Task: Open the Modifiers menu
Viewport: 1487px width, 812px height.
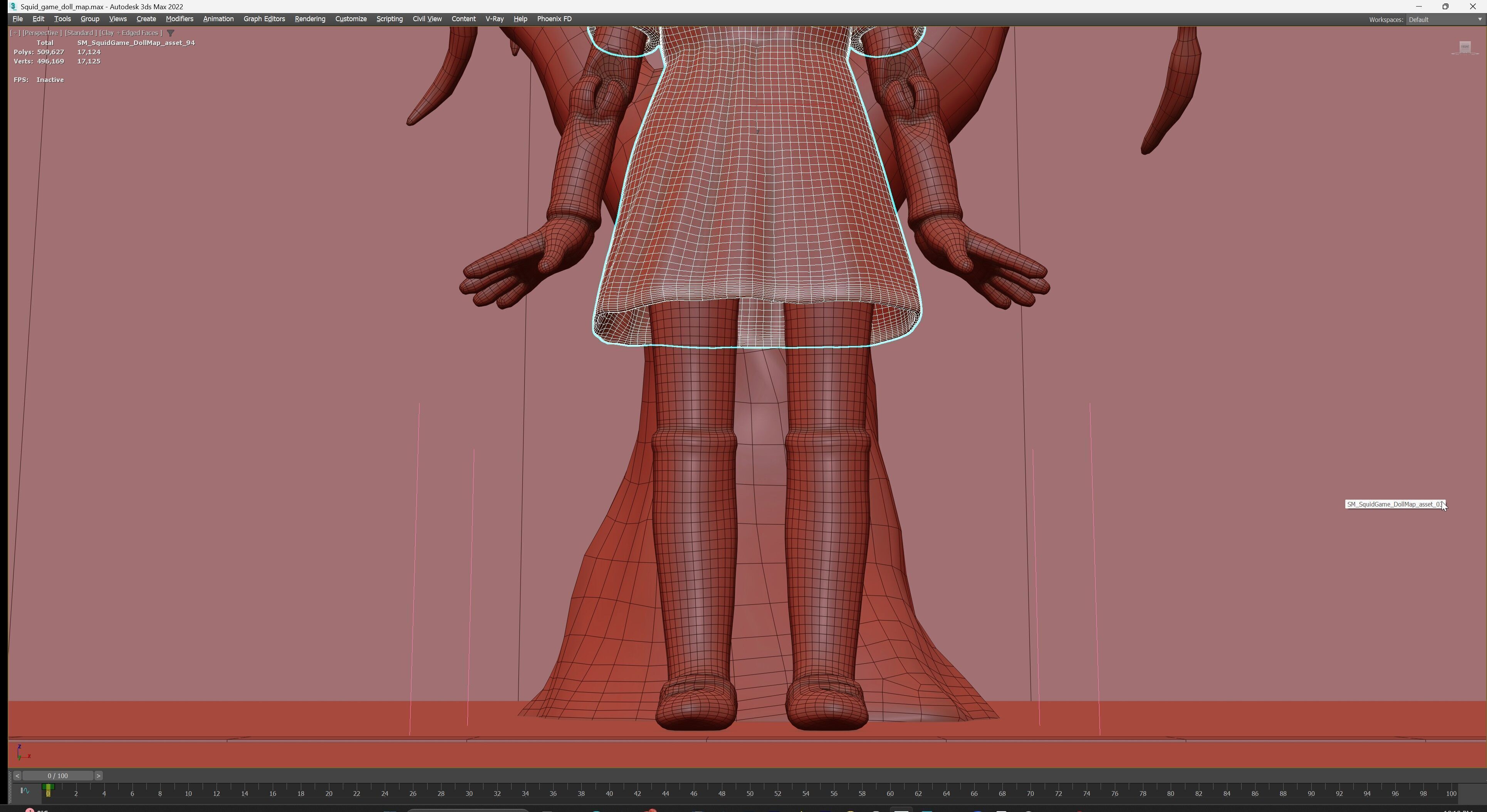Action: [180, 19]
